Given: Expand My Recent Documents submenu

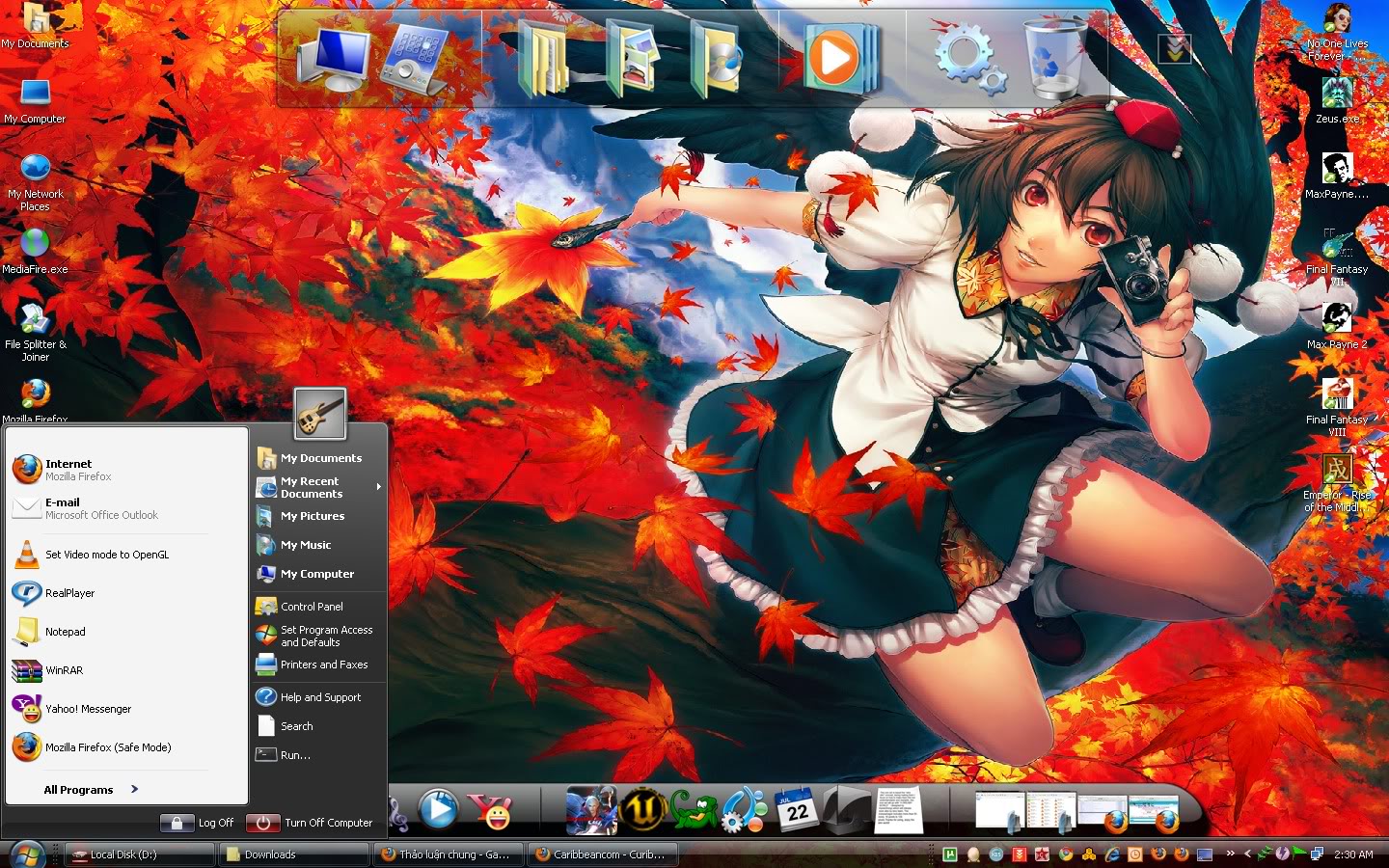Looking at the screenshot, I should coord(319,487).
